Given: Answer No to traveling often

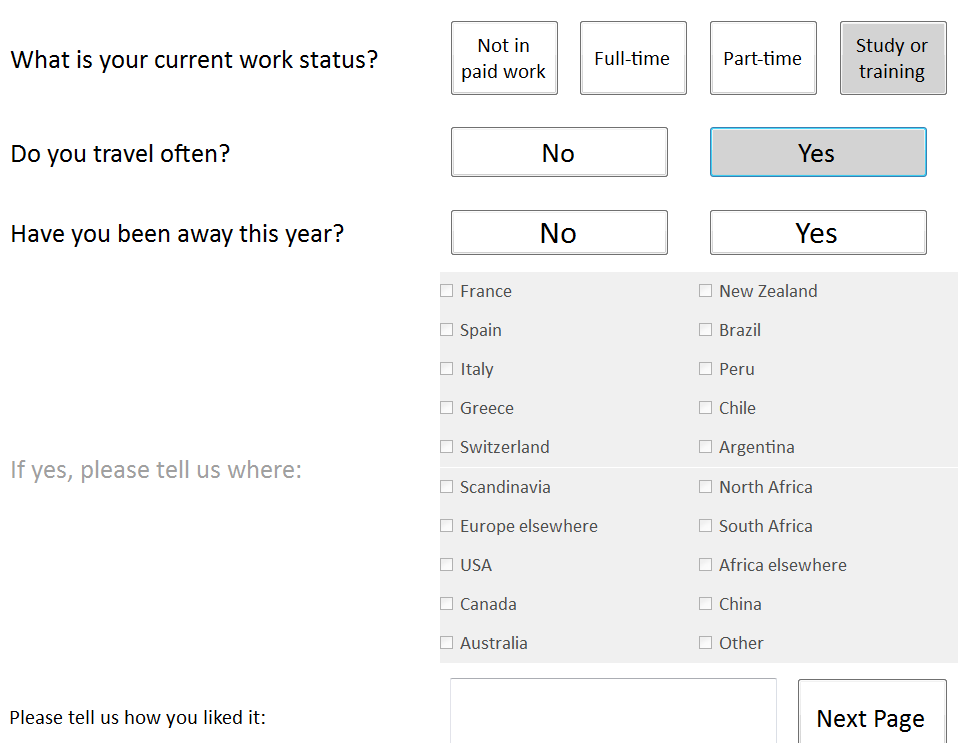Looking at the screenshot, I should pos(559,153).
